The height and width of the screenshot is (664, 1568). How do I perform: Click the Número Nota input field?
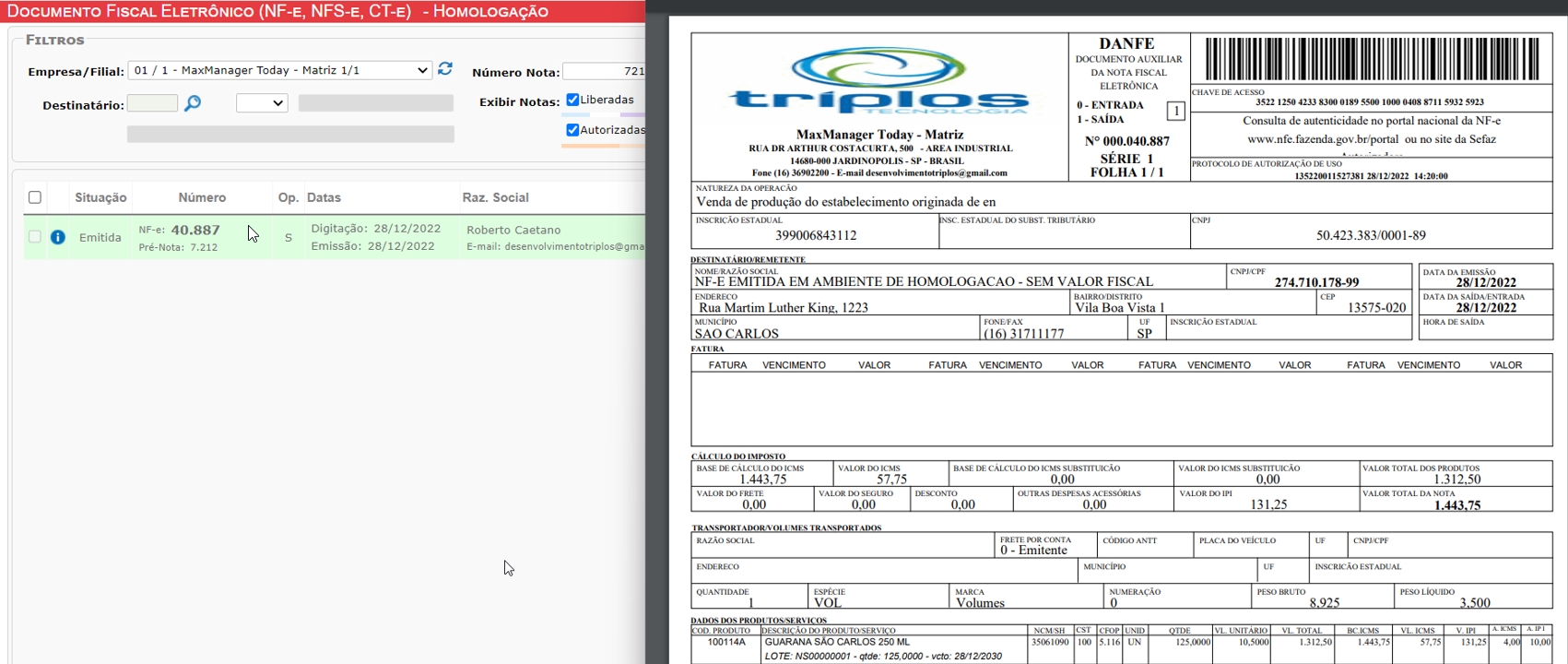[604, 71]
